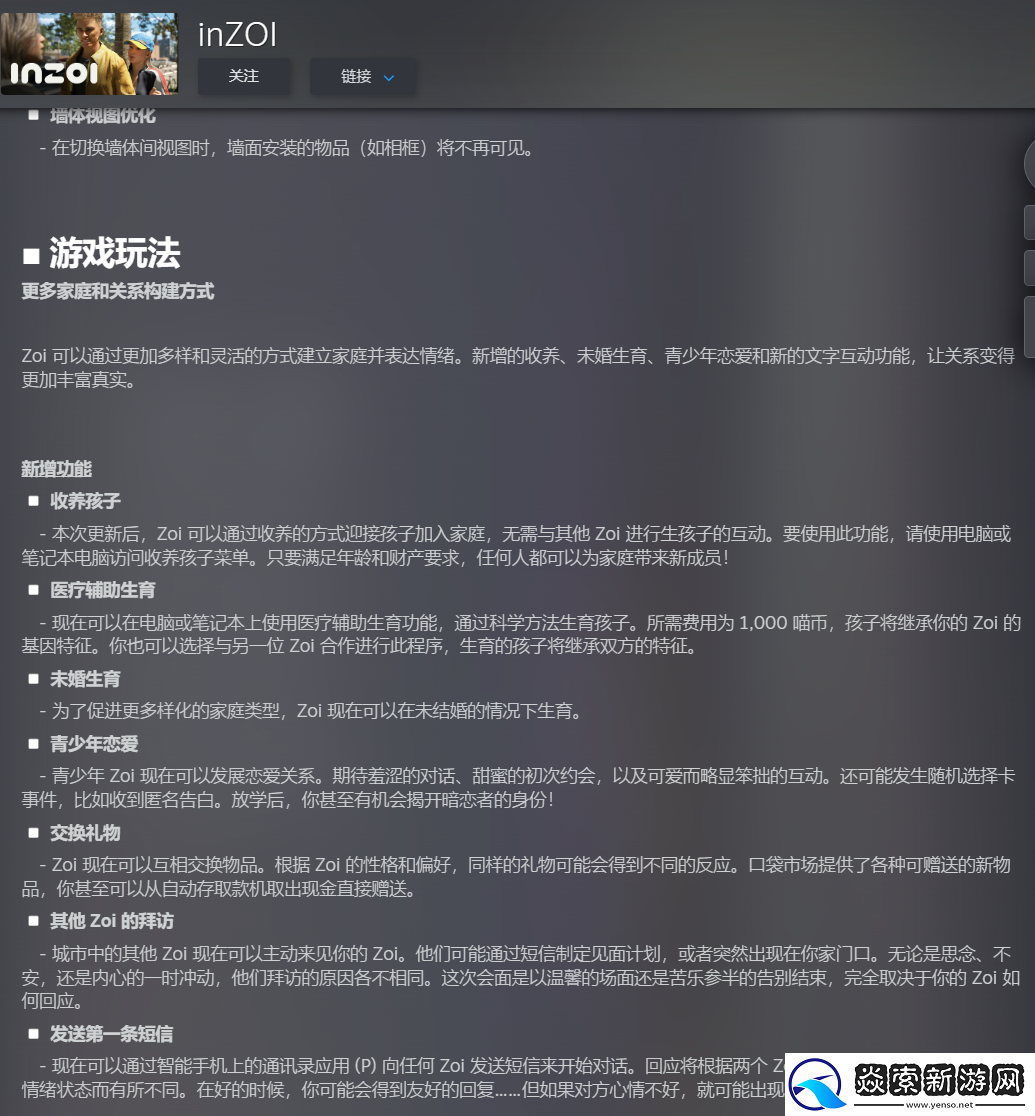Enable notifications via the 关注 button
Screen dimensions: 1035x1116
(x=244, y=76)
